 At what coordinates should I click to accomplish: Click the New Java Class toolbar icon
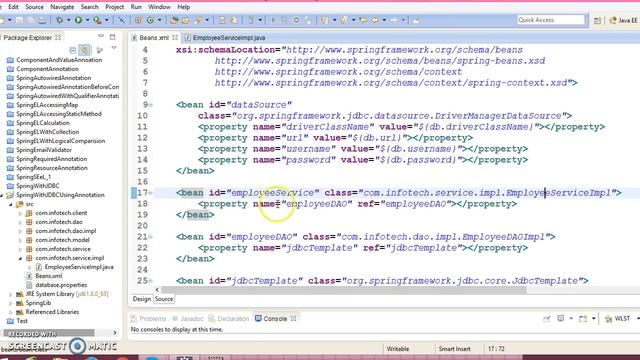click(x=151, y=20)
